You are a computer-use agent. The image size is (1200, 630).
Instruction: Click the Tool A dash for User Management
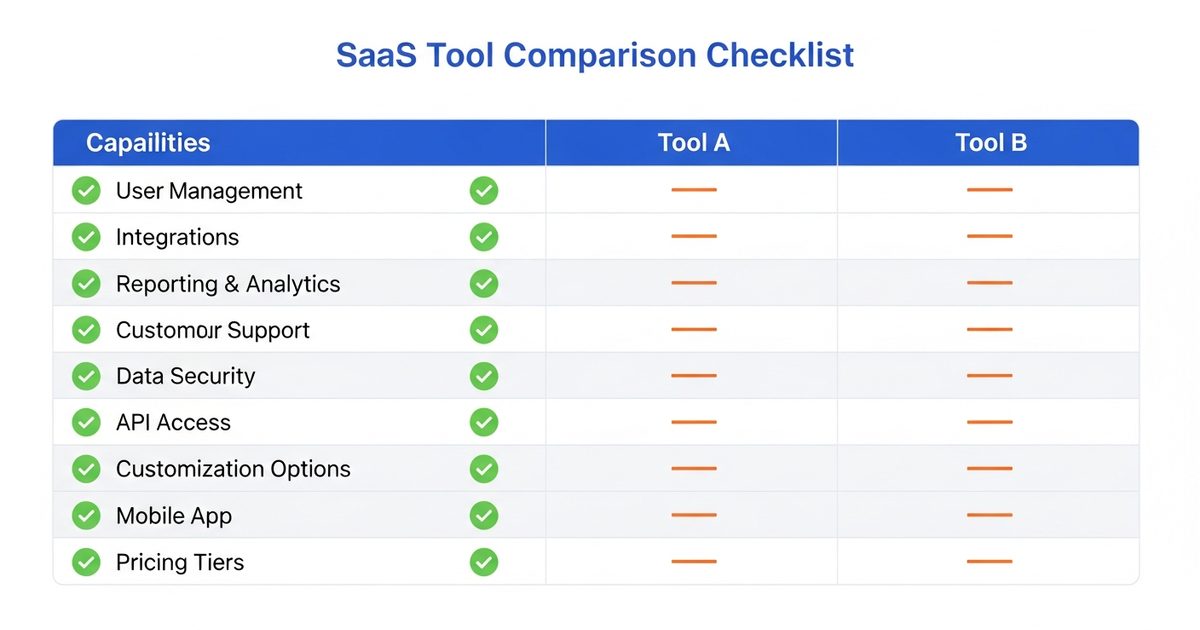pos(693,190)
